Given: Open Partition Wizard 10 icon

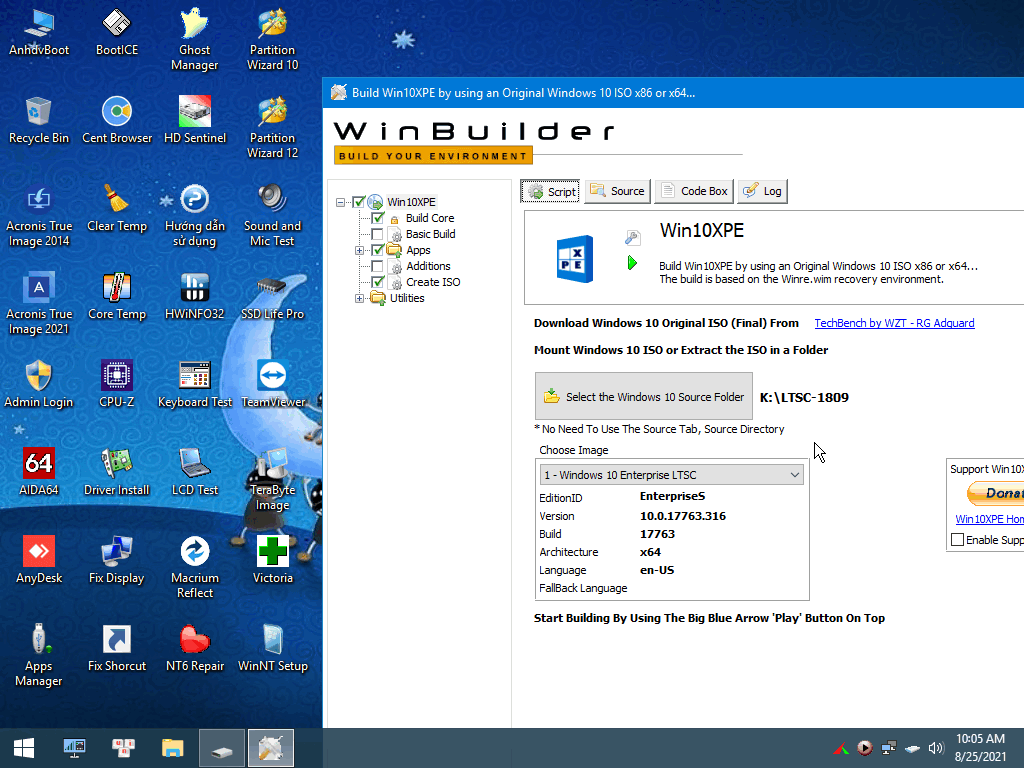Looking at the screenshot, I should pyautogui.click(x=272, y=39).
